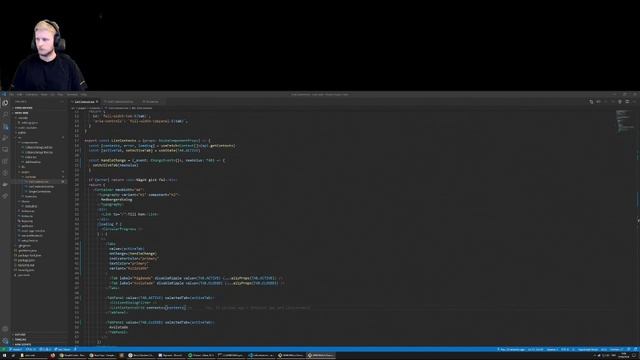Open package.json in explorer tree
Viewport: 640px width, 360px height.
click(26, 260)
